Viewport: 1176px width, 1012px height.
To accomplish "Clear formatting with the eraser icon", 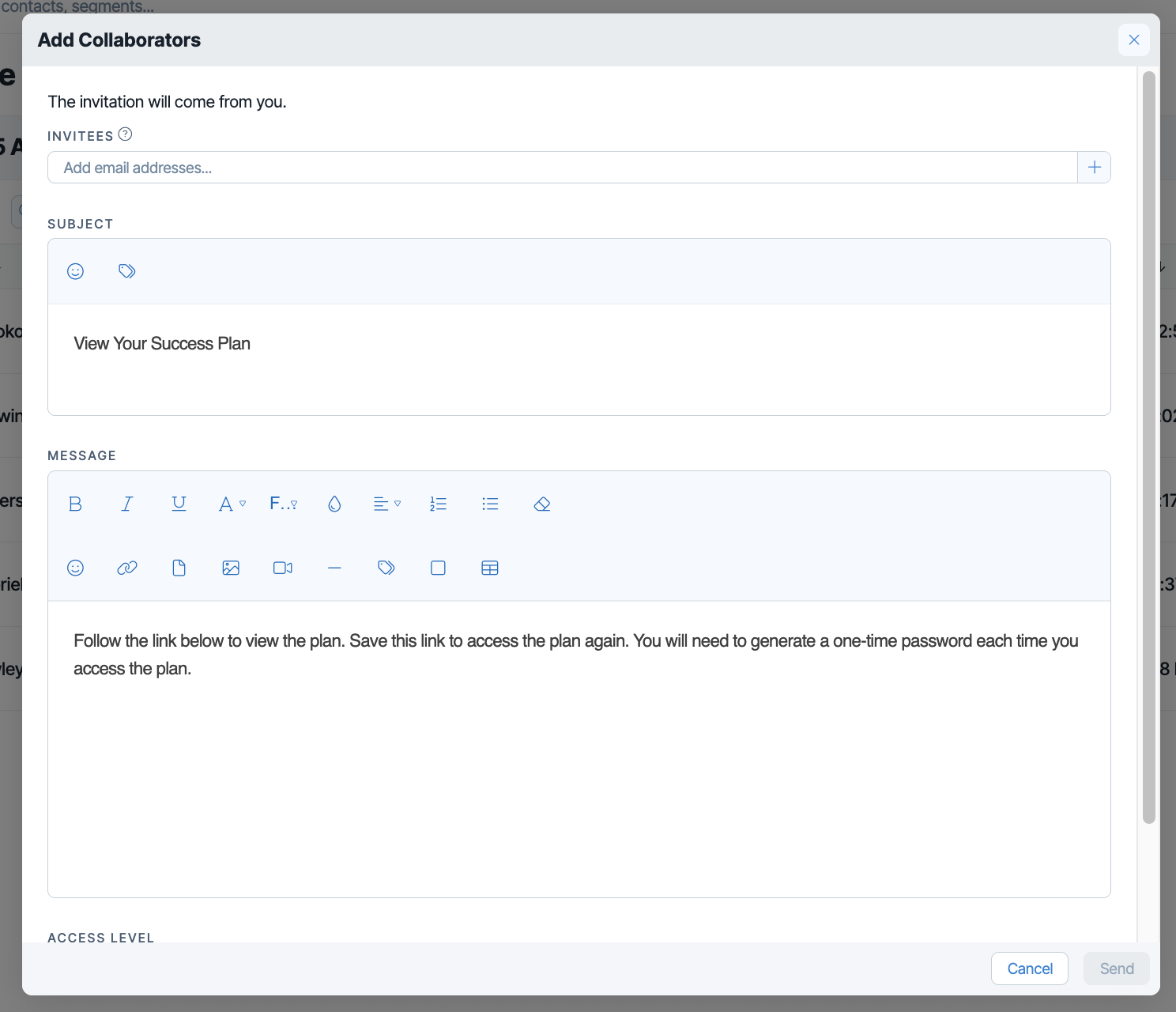I will 542,504.
